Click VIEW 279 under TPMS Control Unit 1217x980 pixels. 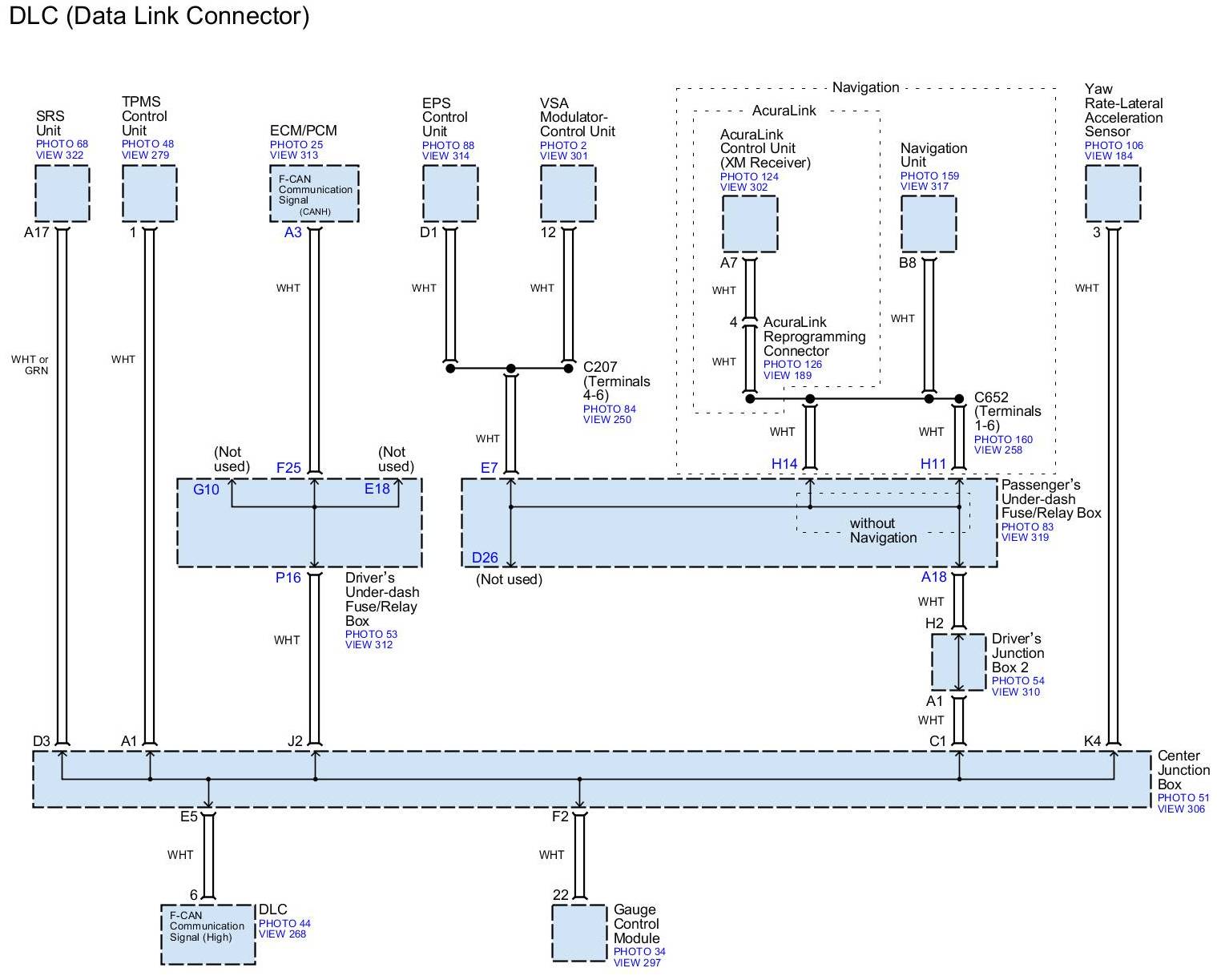tap(145, 155)
